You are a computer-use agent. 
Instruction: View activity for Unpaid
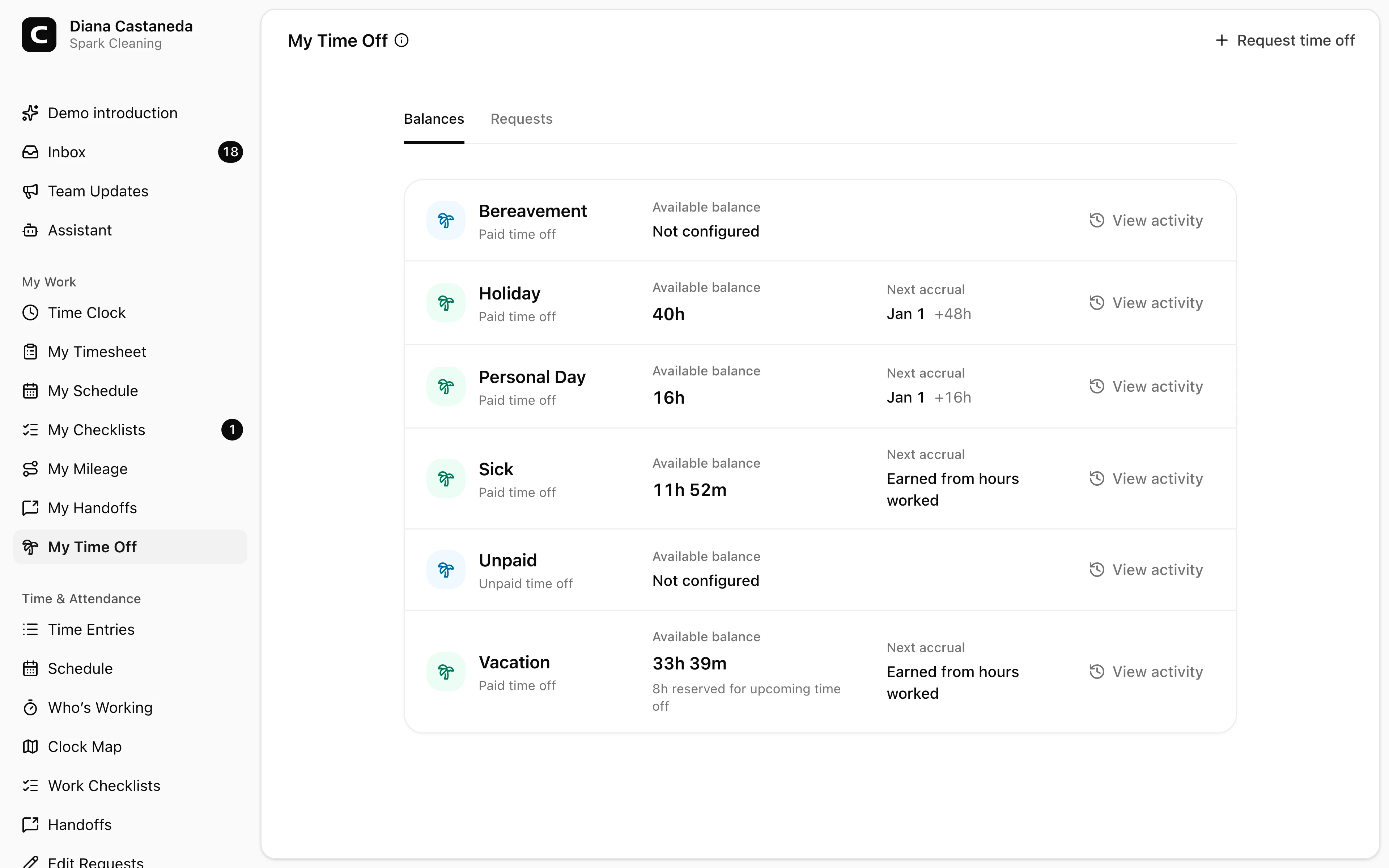1146,570
